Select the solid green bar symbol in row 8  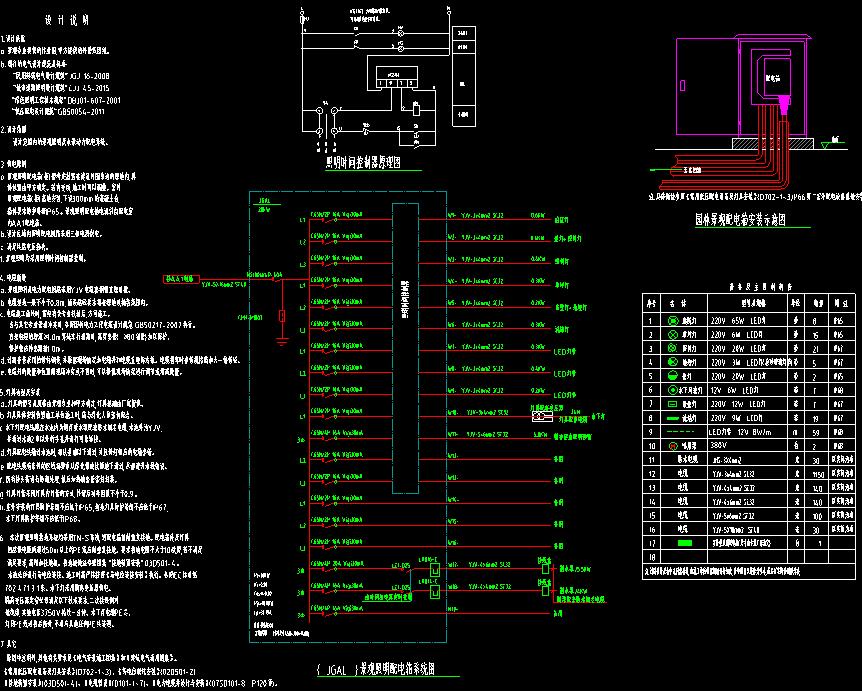(x=673, y=418)
